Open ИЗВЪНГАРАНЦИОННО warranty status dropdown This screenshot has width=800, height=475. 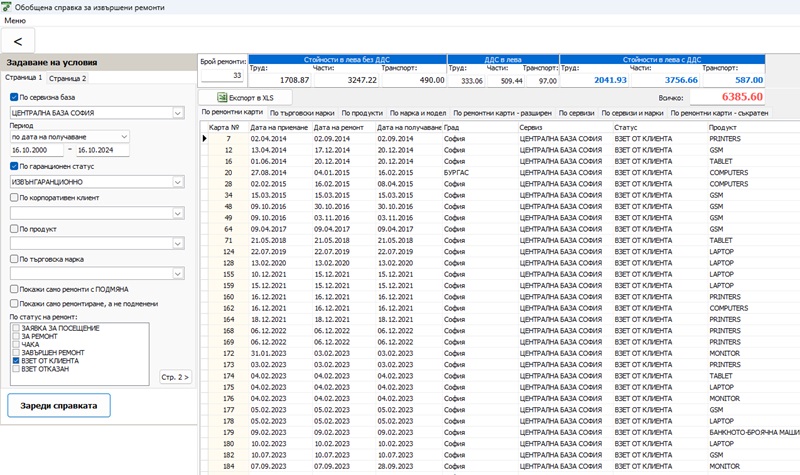178,182
